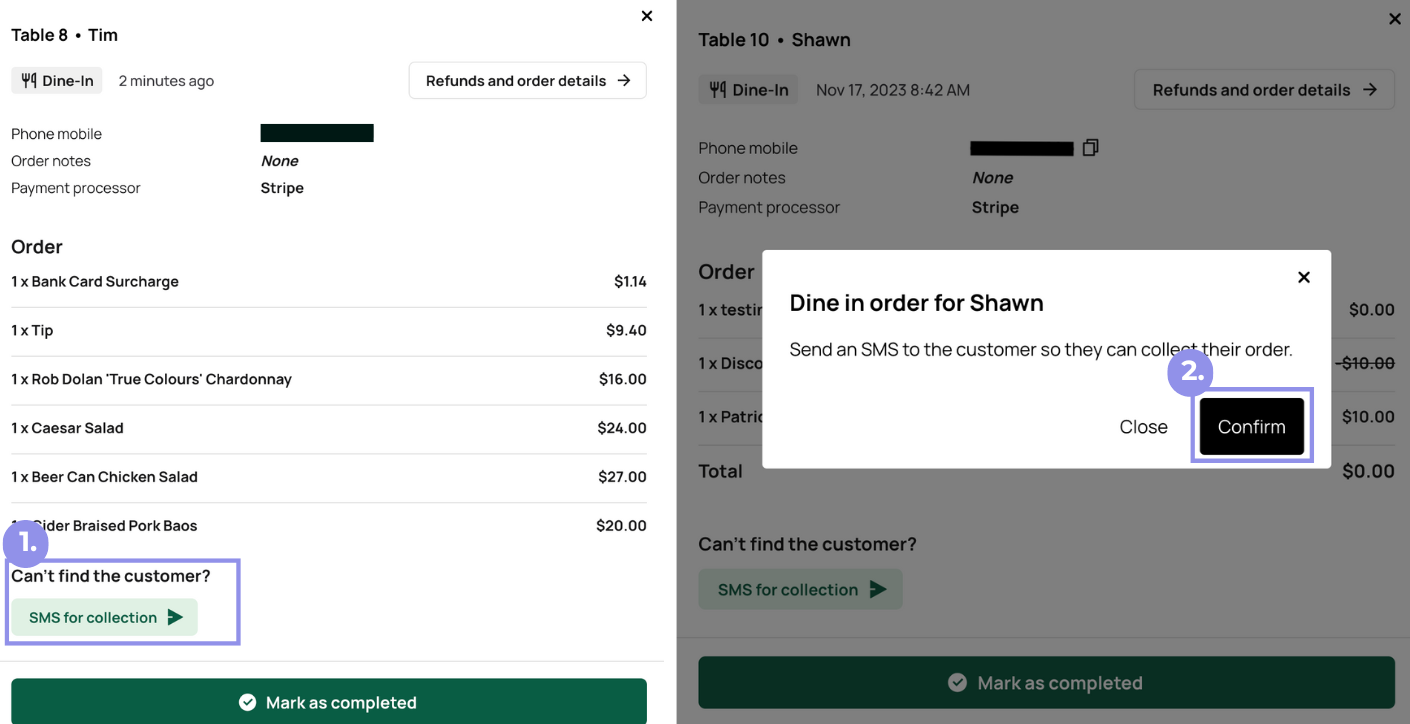
Task: Close Tim's Table 8 order panel
Action: 647,16
